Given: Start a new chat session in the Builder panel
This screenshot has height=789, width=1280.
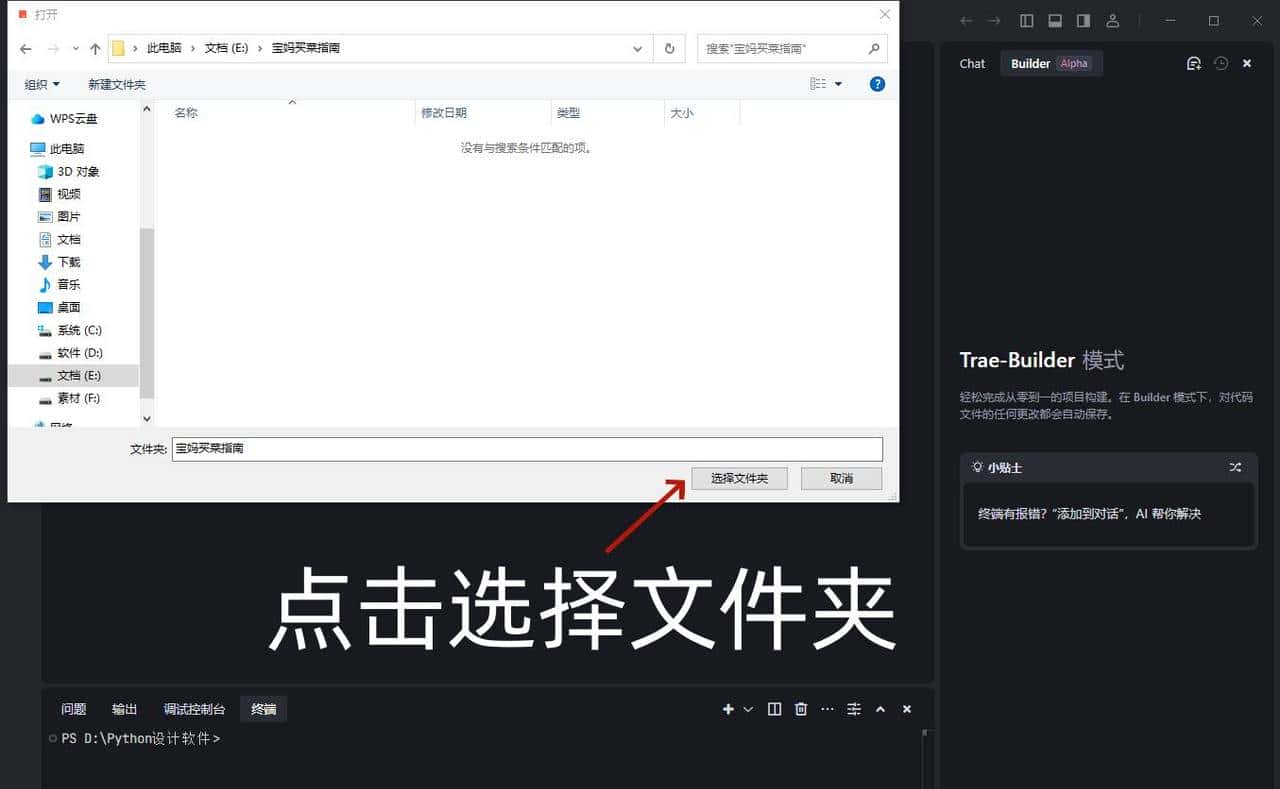Looking at the screenshot, I should pos(1194,63).
